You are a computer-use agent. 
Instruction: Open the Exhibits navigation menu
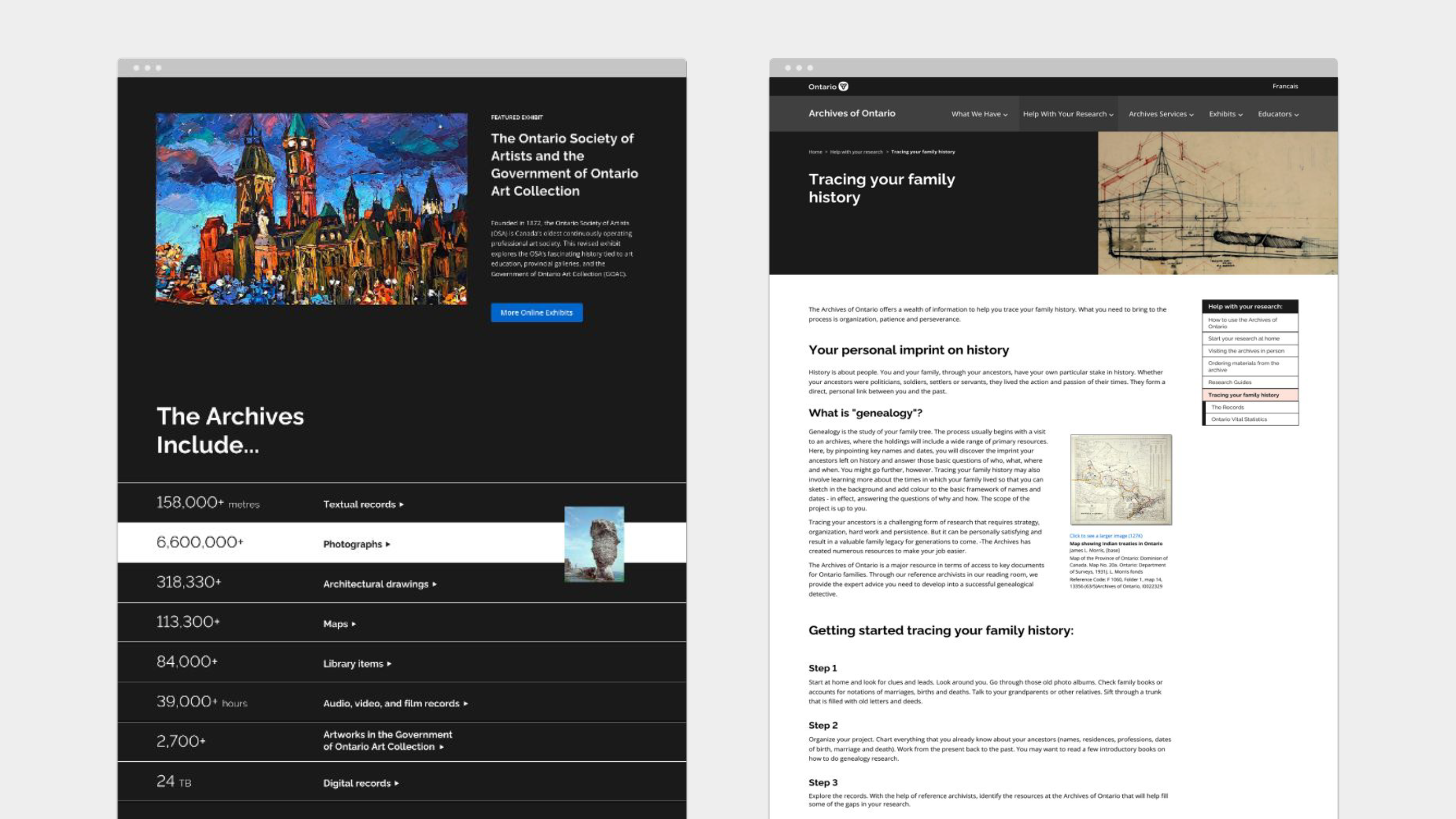coord(1225,114)
